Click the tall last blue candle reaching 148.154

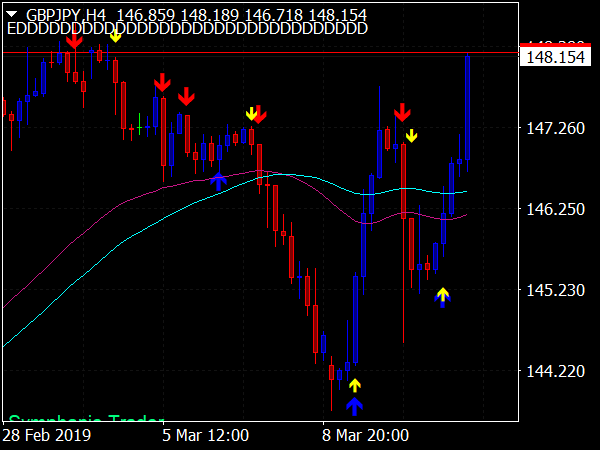467,108
